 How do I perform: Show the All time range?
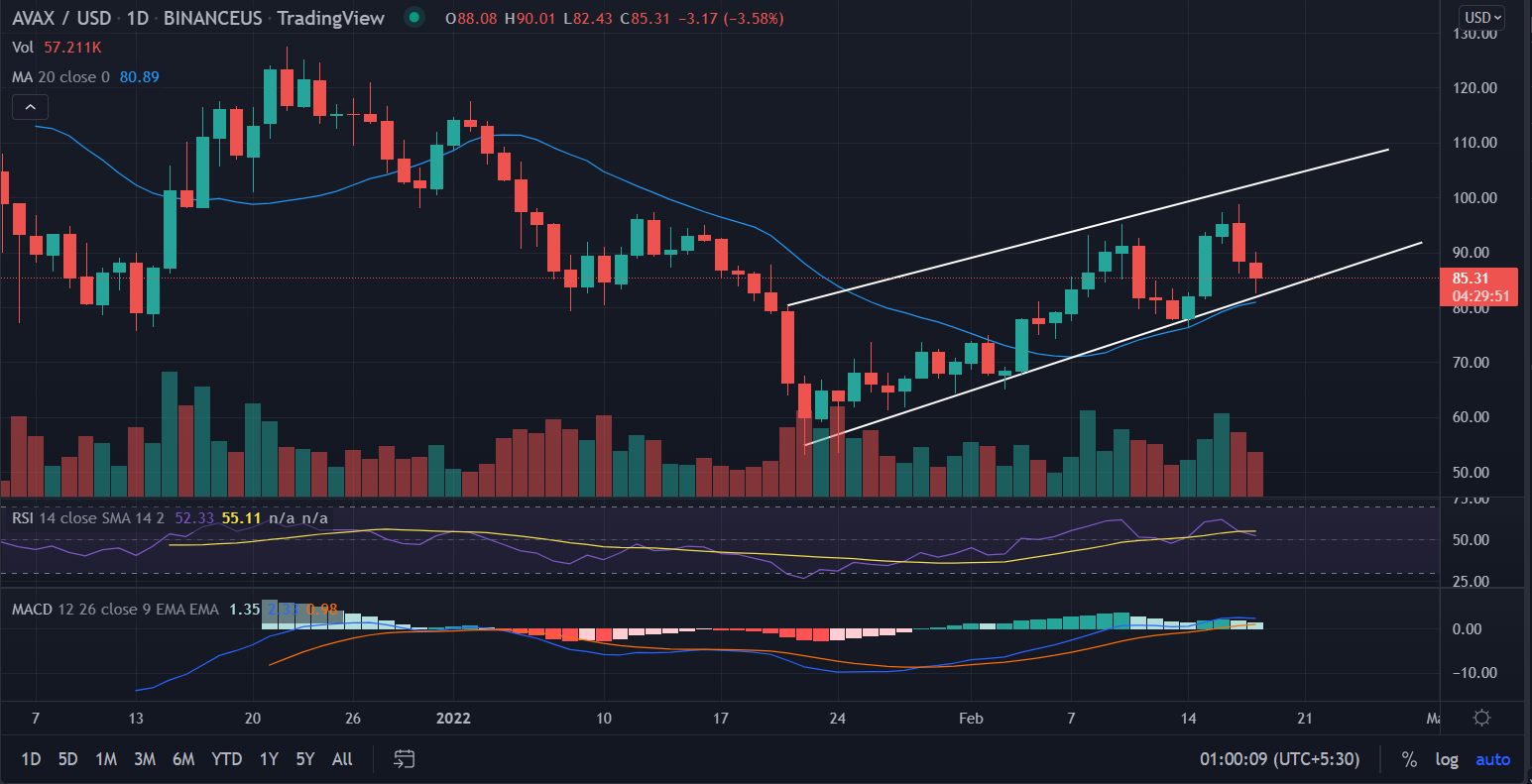[x=342, y=759]
